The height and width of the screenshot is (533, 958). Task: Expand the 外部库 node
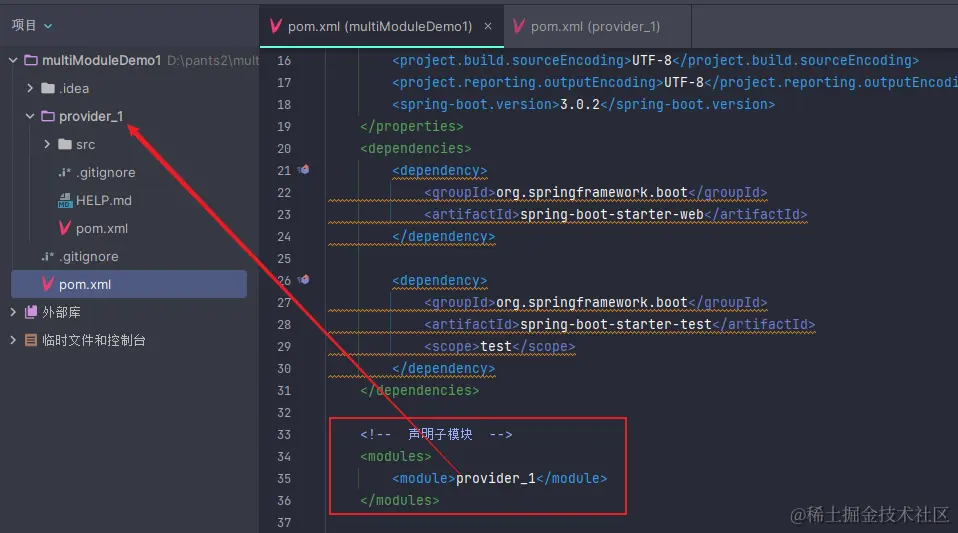pos(13,312)
